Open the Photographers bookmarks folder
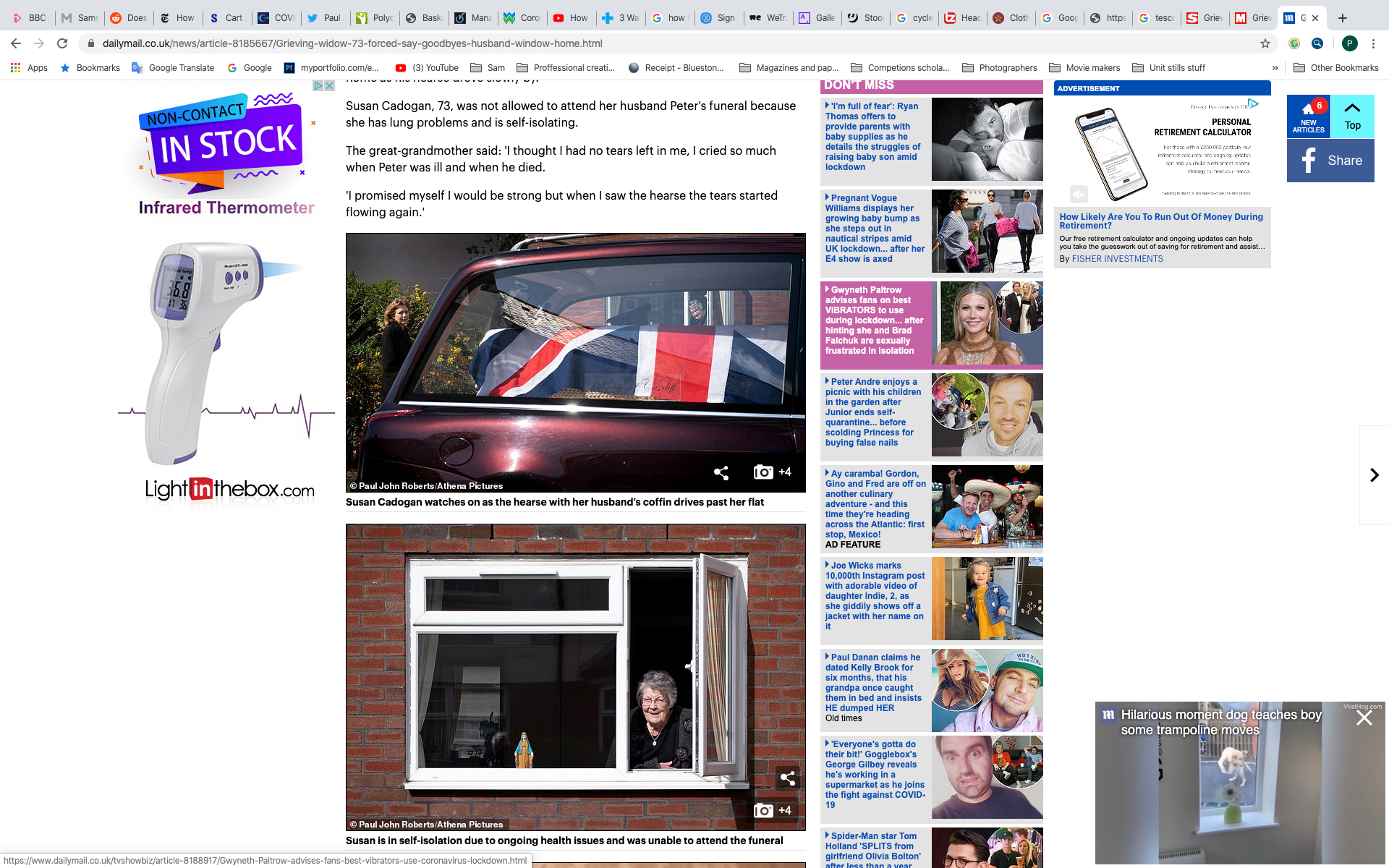Screen dimensions: 1389x868 pyautogui.click(x=1000, y=68)
